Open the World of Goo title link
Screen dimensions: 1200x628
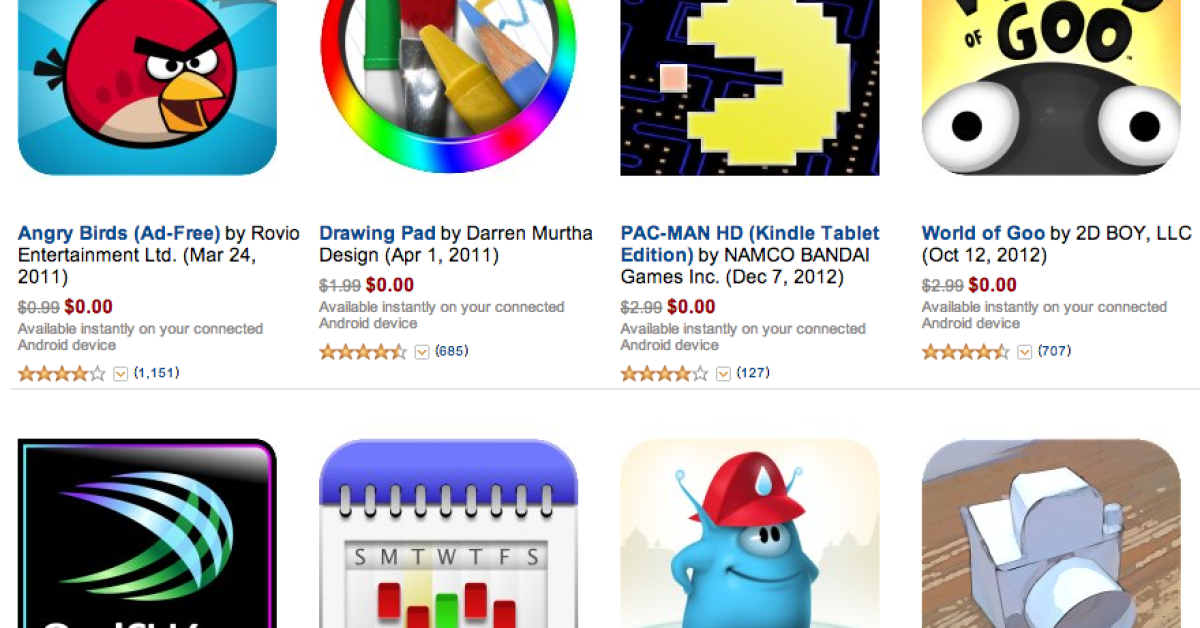pos(983,233)
